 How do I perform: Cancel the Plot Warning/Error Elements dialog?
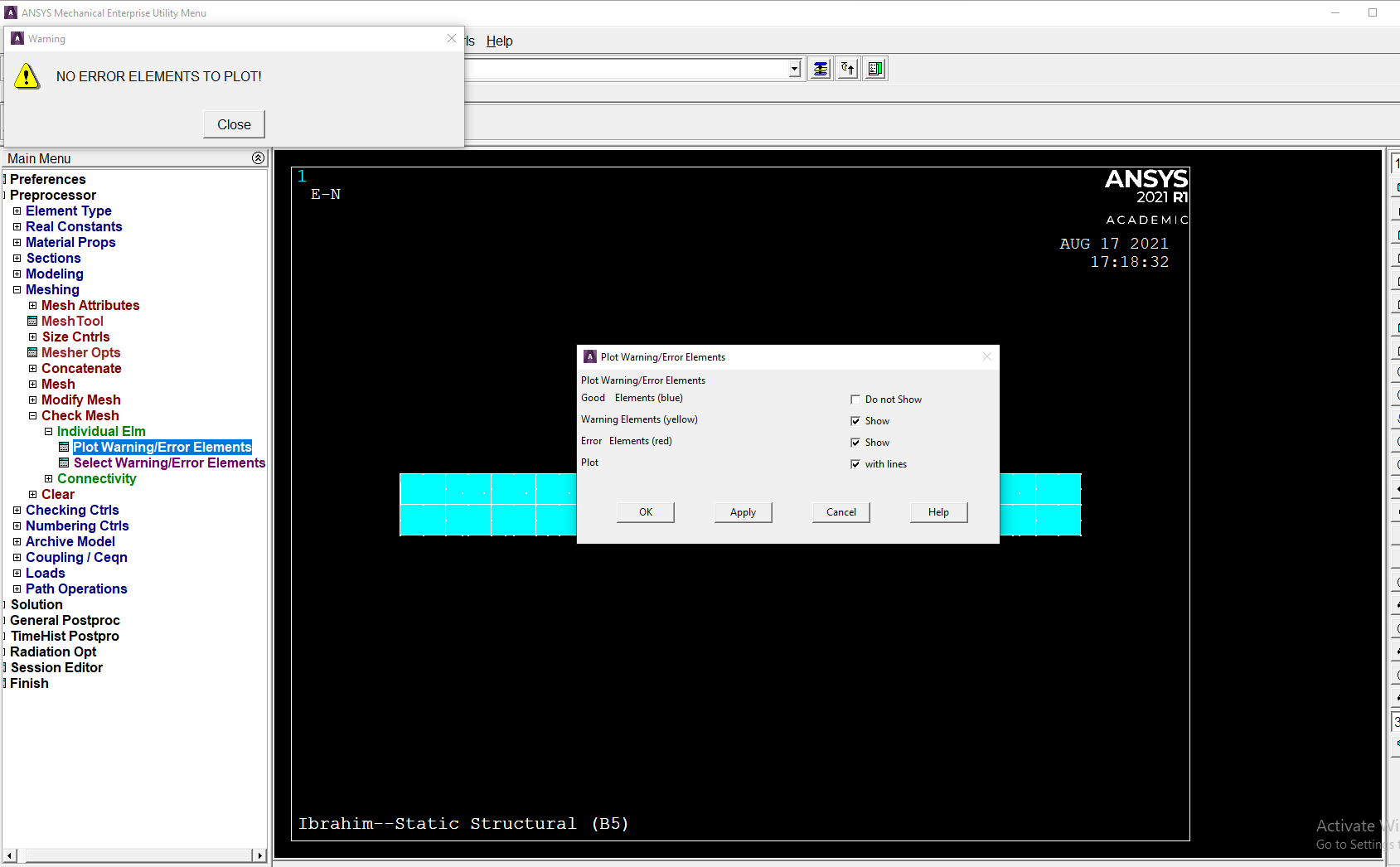(x=841, y=512)
